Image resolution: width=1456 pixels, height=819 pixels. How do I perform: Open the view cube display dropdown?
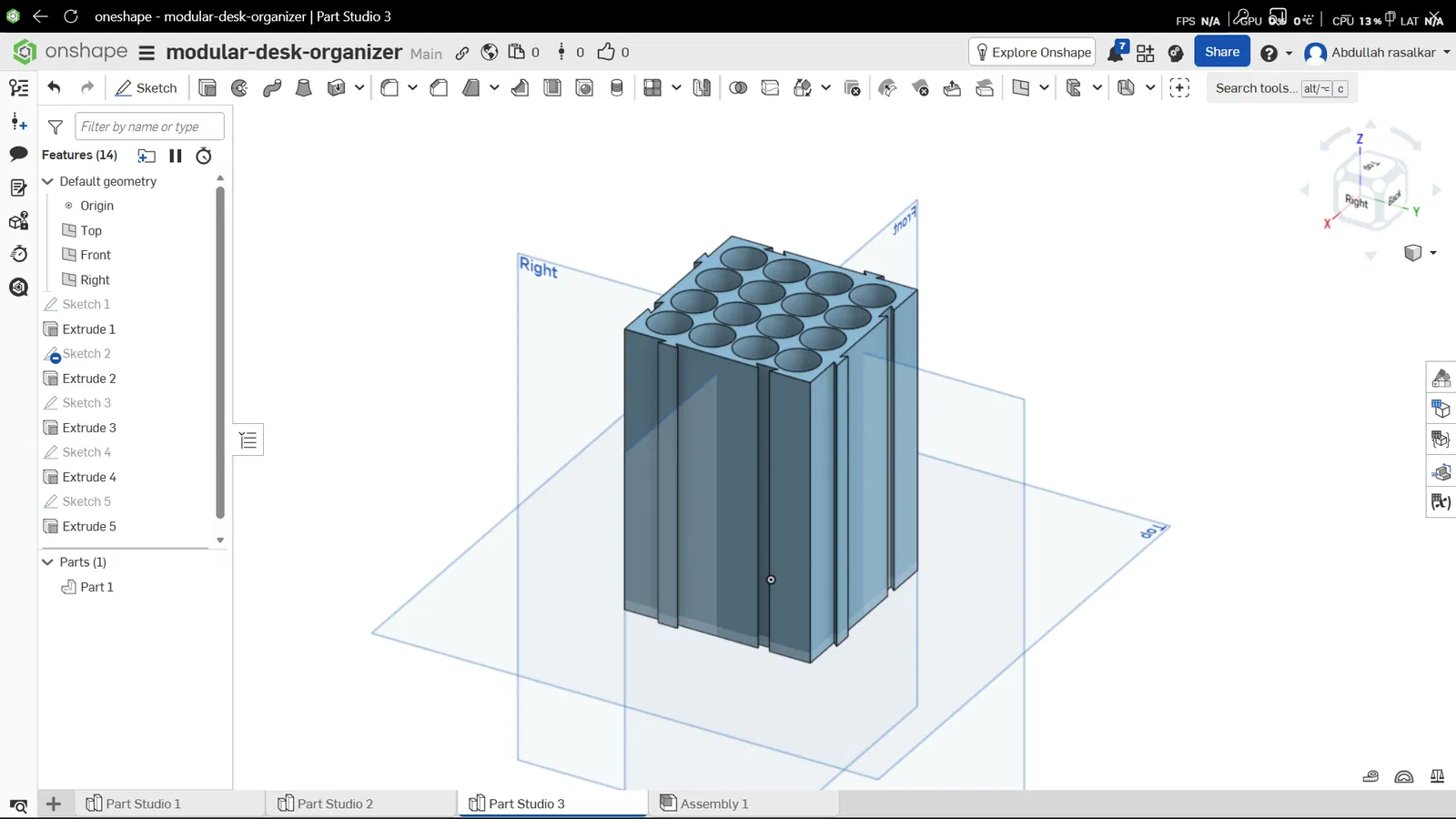[1433, 253]
